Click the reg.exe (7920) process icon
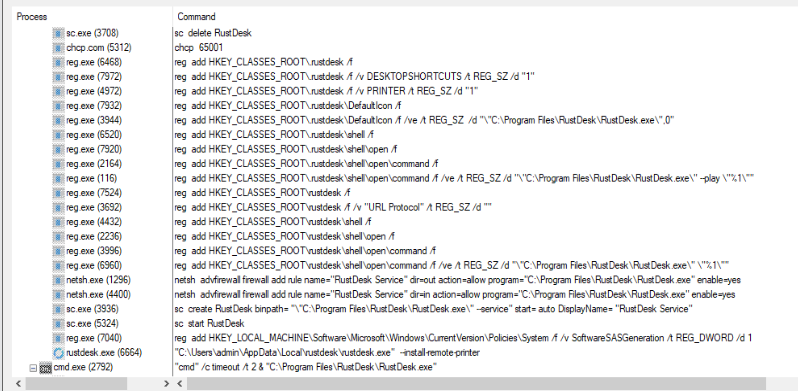The width and height of the screenshot is (798, 391). pyautogui.click(x=59, y=149)
